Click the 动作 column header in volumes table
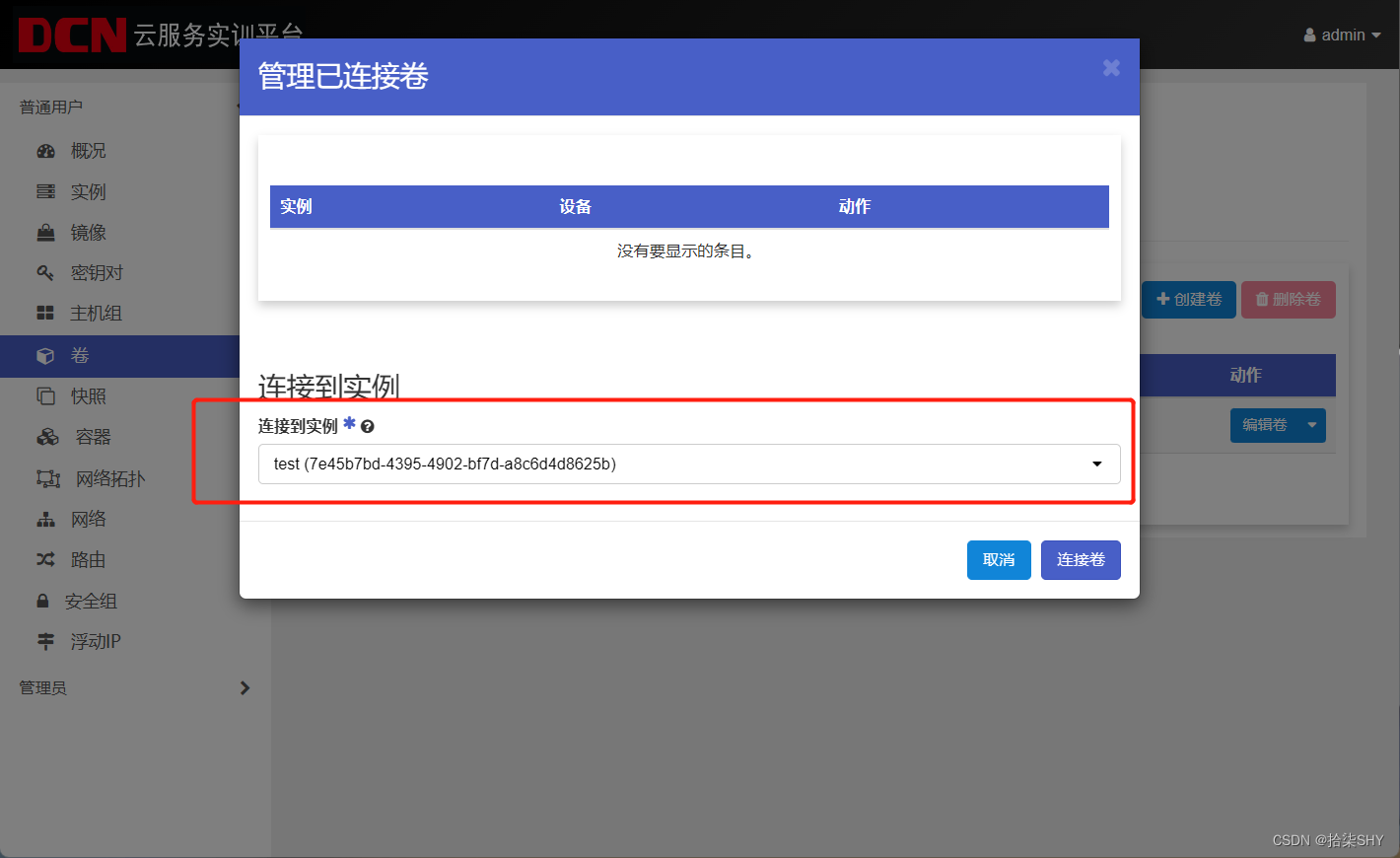The image size is (1400, 858). 1246,375
